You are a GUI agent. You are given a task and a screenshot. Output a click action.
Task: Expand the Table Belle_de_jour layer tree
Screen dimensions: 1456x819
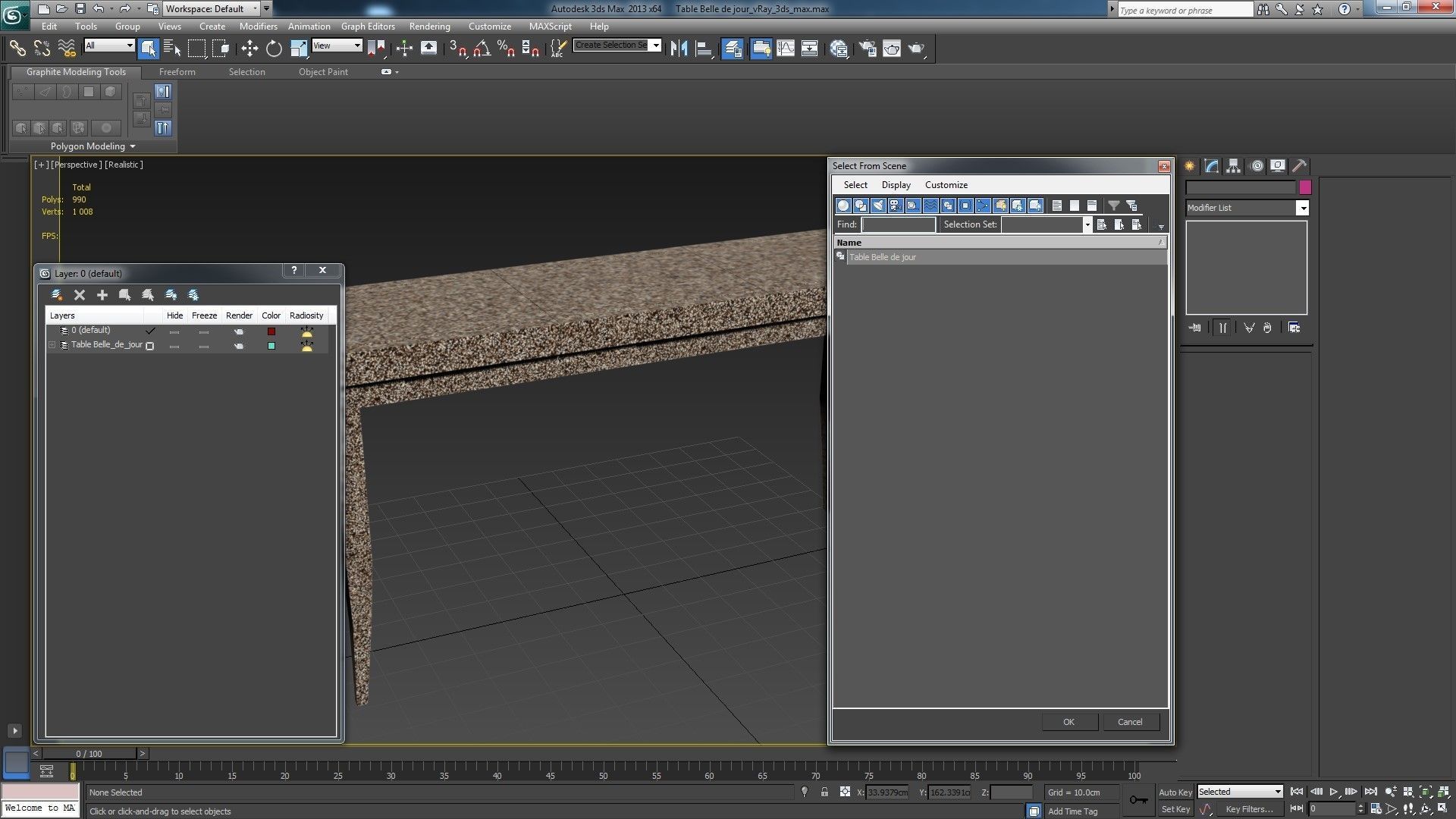pyautogui.click(x=52, y=345)
